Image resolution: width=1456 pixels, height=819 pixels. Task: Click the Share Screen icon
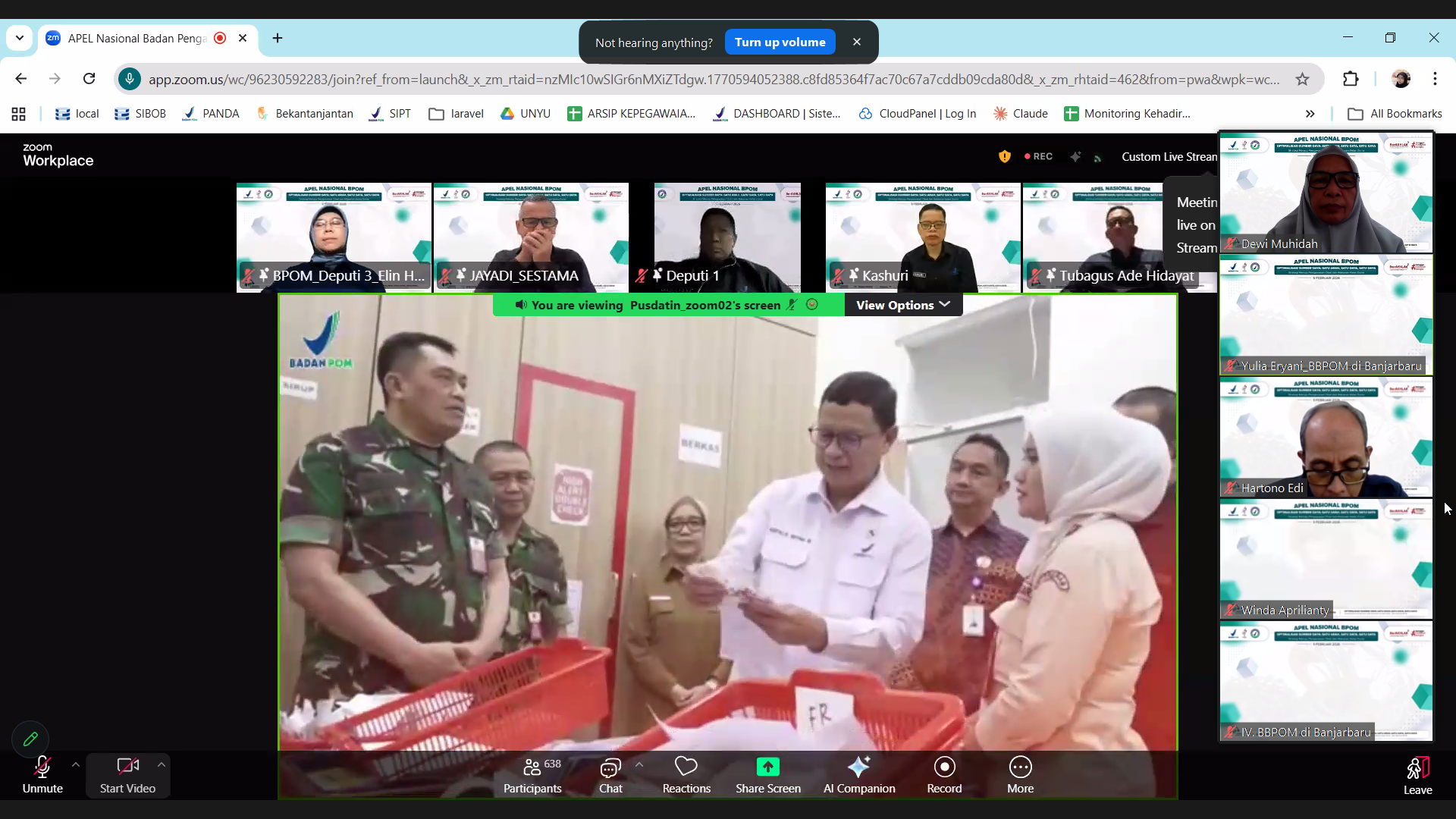(x=767, y=767)
